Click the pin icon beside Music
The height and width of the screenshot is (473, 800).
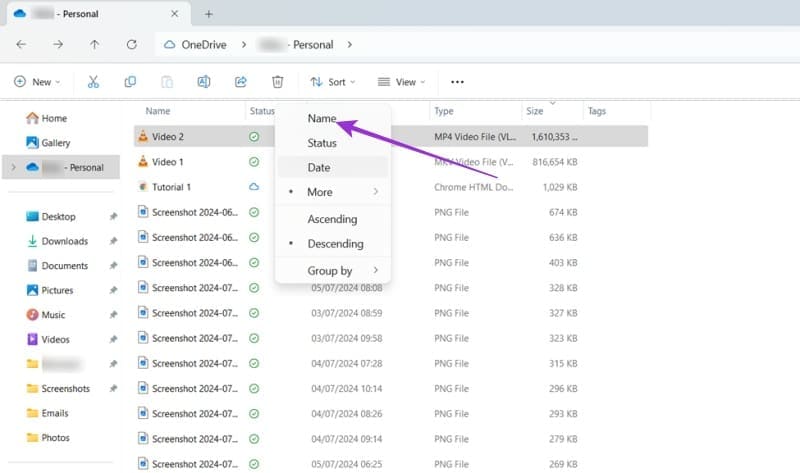[x=113, y=314]
